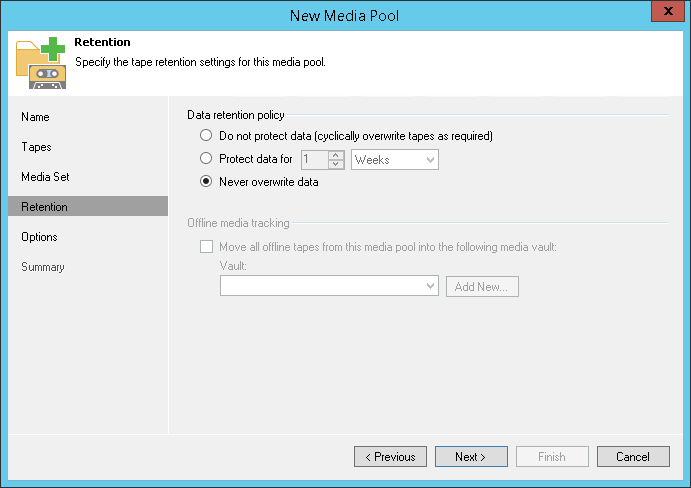
Task: Go to the Name step
Action: [35, 117]
